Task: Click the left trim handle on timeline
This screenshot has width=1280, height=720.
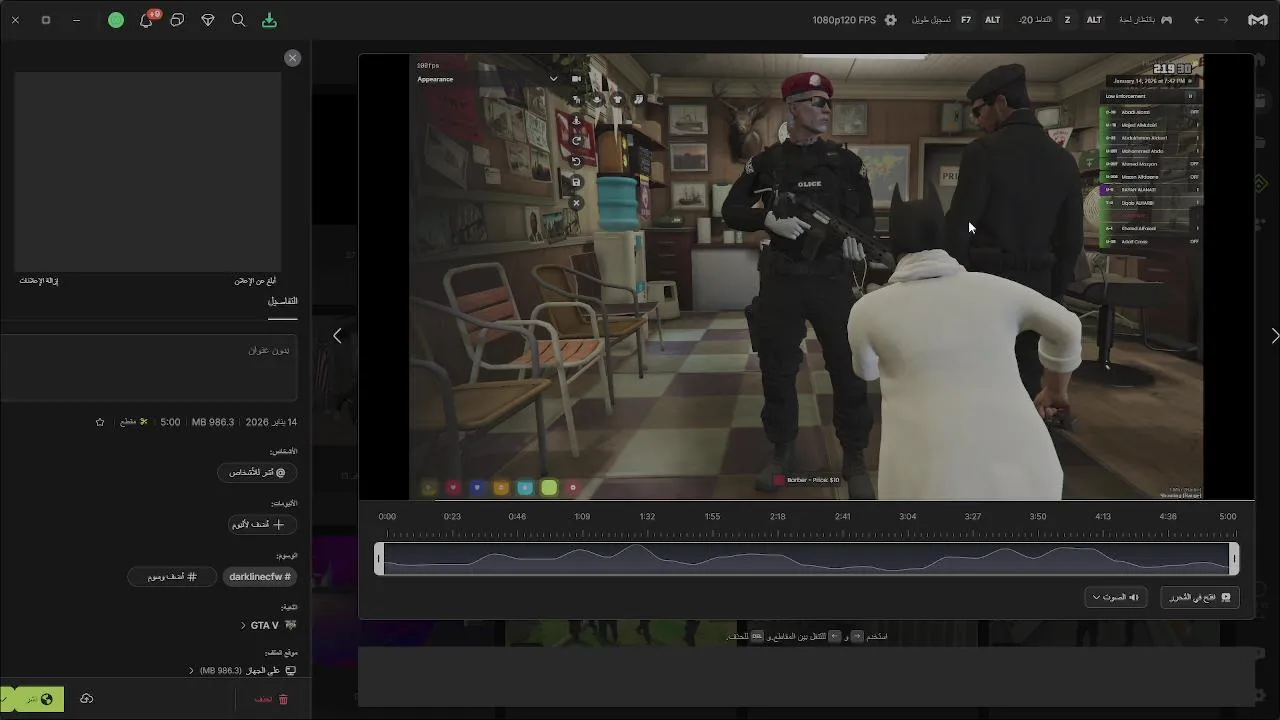Action: pos(378,559)
